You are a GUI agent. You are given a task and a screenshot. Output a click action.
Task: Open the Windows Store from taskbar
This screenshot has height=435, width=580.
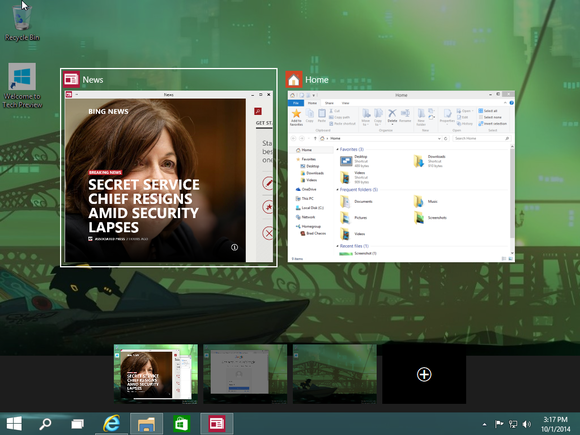click(181, 424)
